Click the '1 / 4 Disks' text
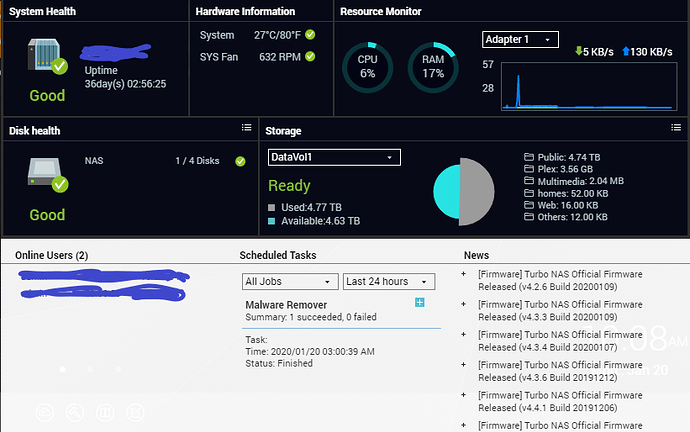 click(x=197, y=161)
